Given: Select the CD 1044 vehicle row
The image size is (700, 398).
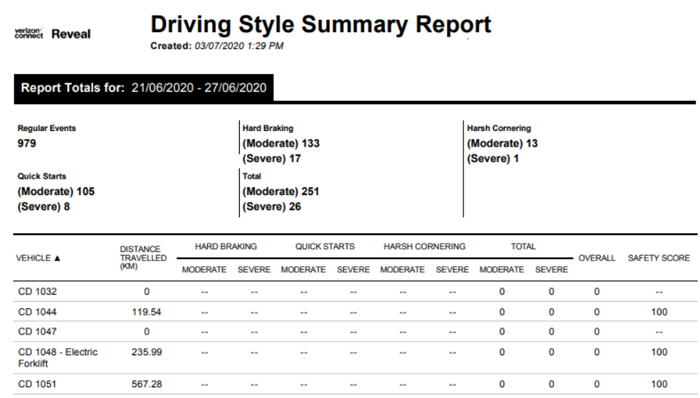Looking at the screenshot, I should (x=355, y=312).
